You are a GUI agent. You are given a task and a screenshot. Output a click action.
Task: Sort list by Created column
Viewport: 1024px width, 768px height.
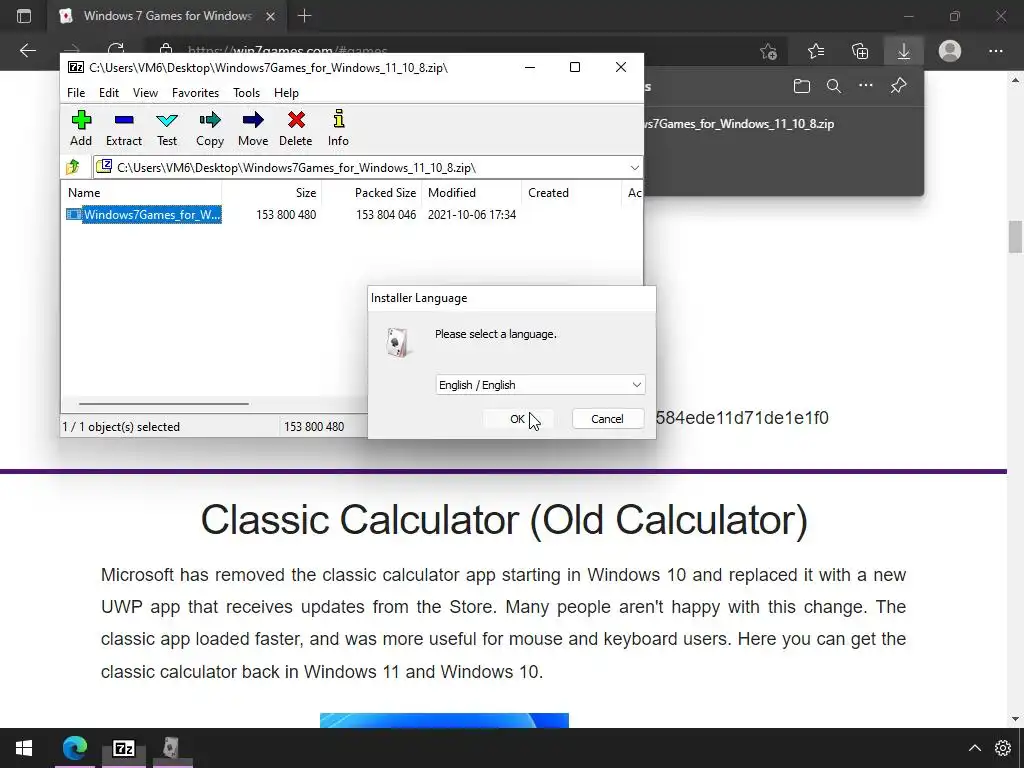pyautogui.click(x=571, y=193)
